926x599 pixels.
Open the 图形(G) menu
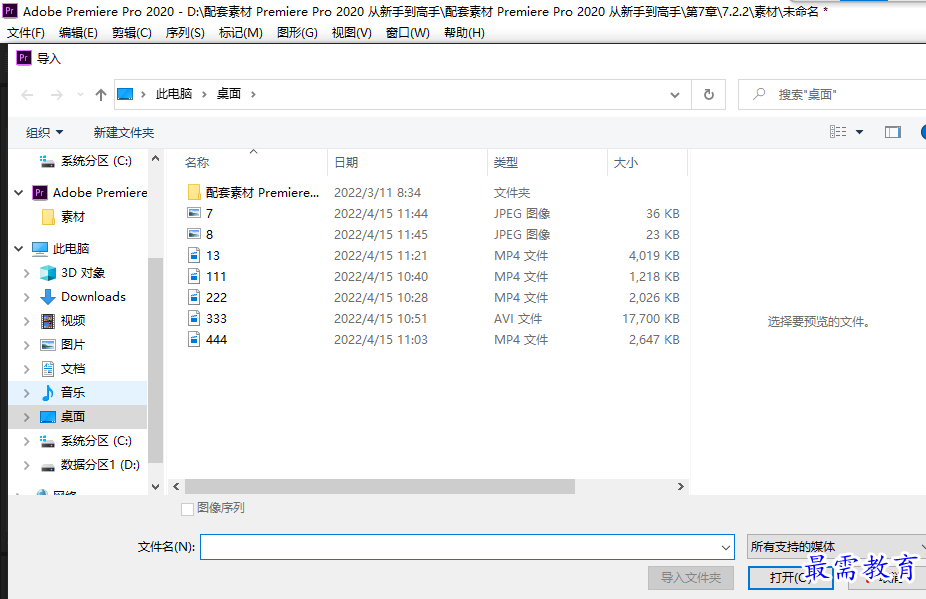(x=297, y=32)
